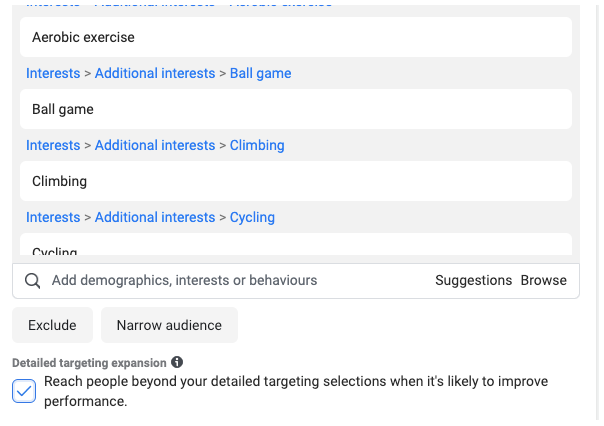Click the search magnifier icon
Screen dimensions: 604x426
point(32,281)
